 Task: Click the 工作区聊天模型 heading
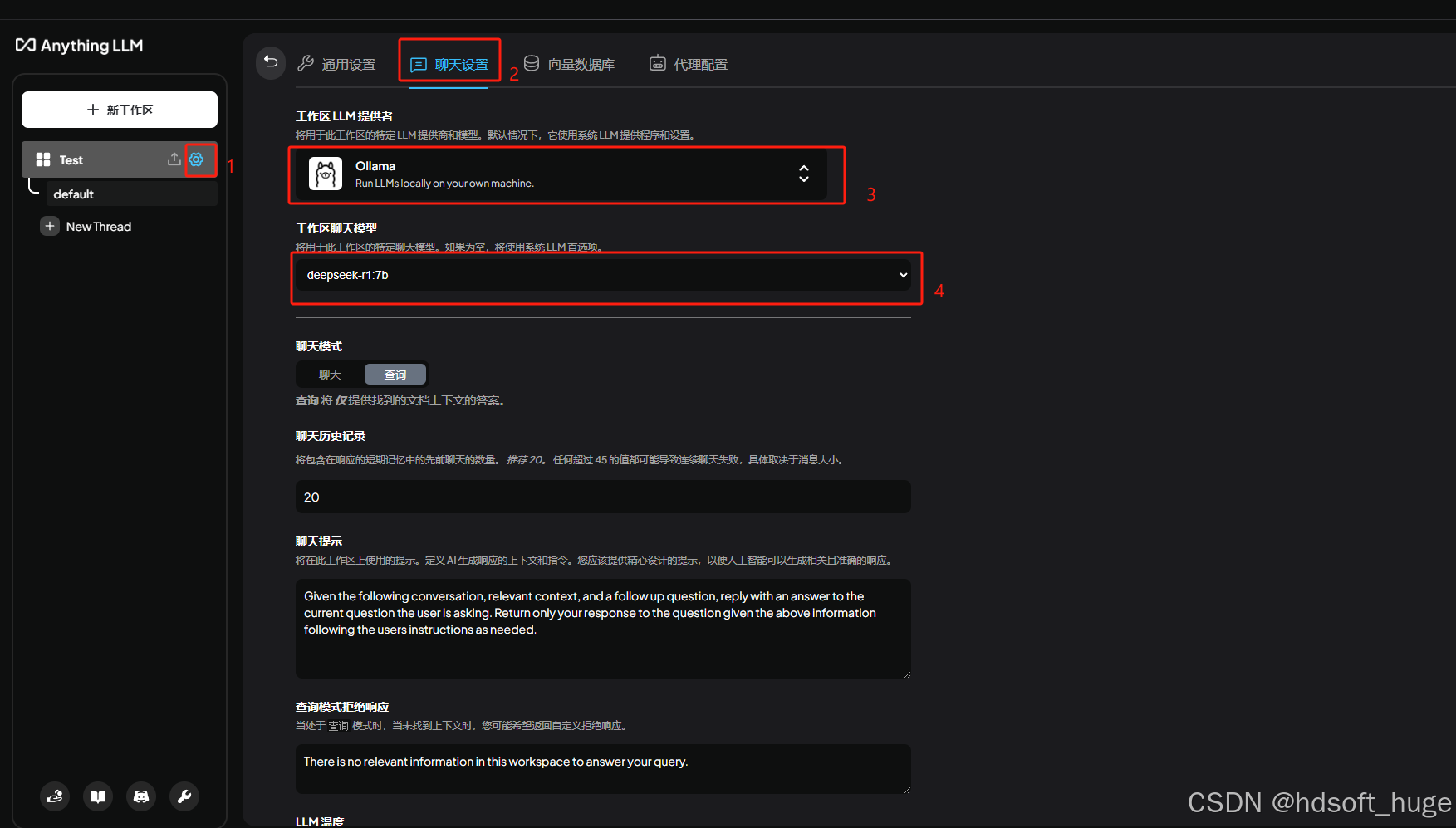click(336, 228)
